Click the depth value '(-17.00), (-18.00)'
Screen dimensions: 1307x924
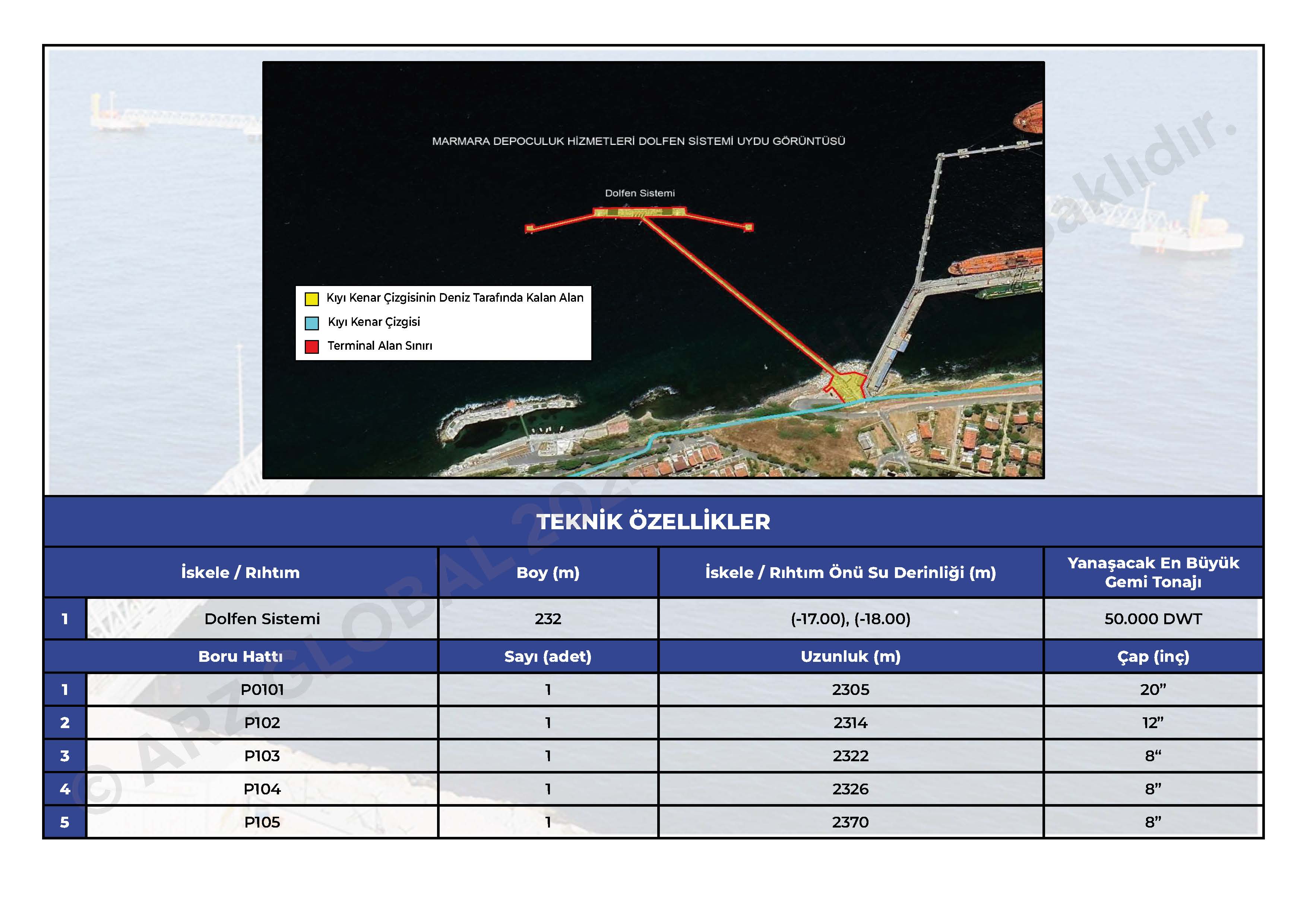pyautogui.click(x=851, y=619)
